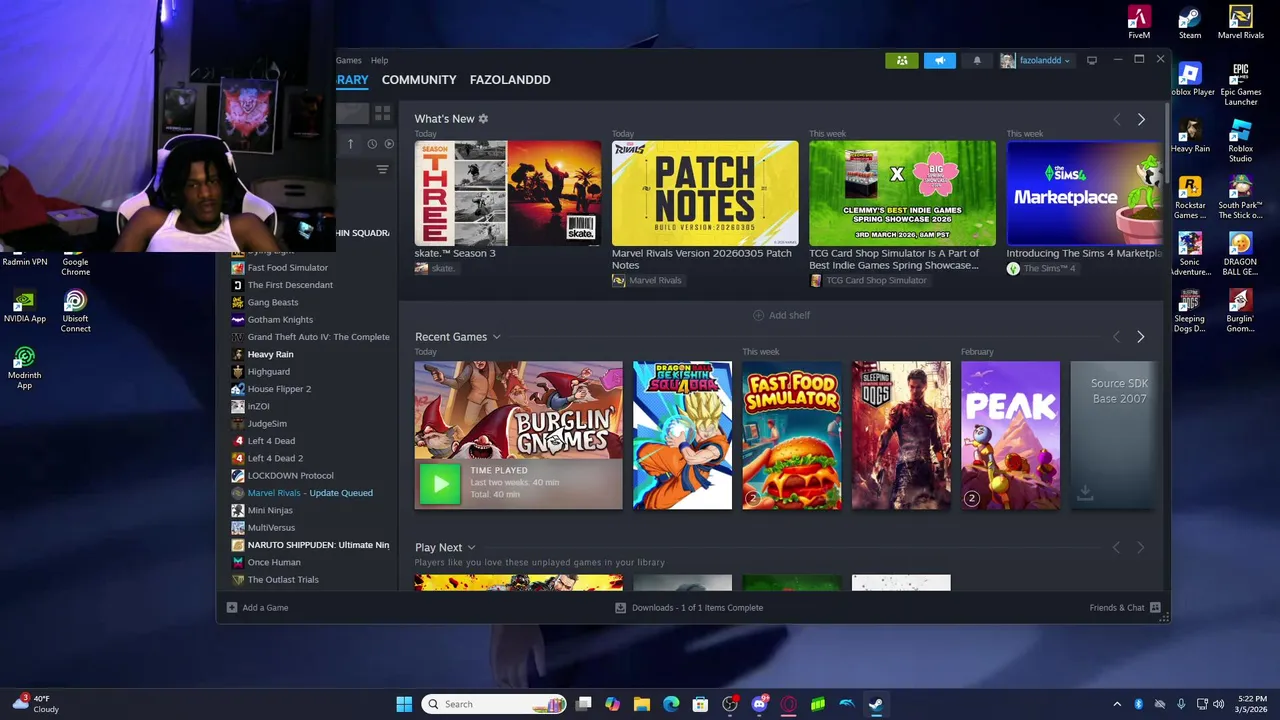This screenshot has width=1280, height=720.
Task: Open What's New settings gear
Action: coord(483,118)
